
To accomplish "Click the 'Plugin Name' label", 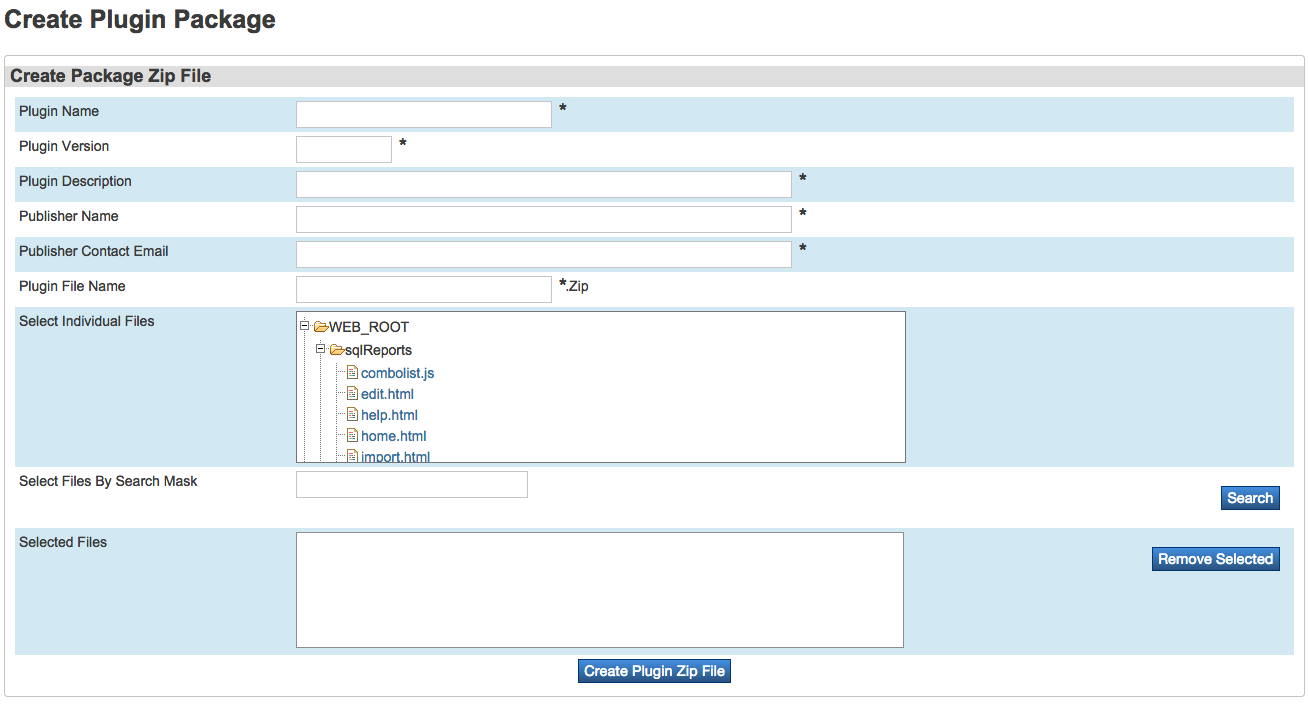I will coord(59,111).
